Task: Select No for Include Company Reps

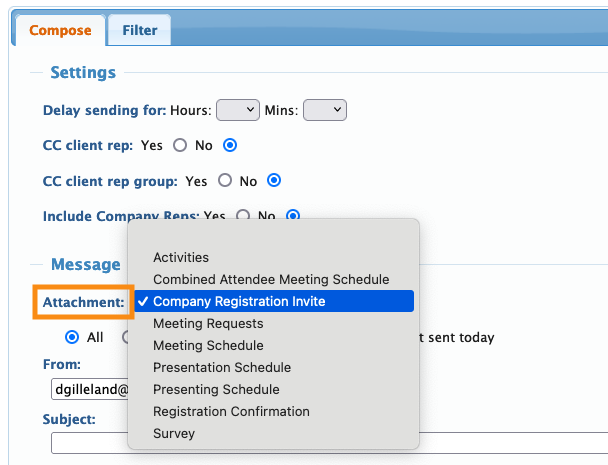Action: coord(293,215)
